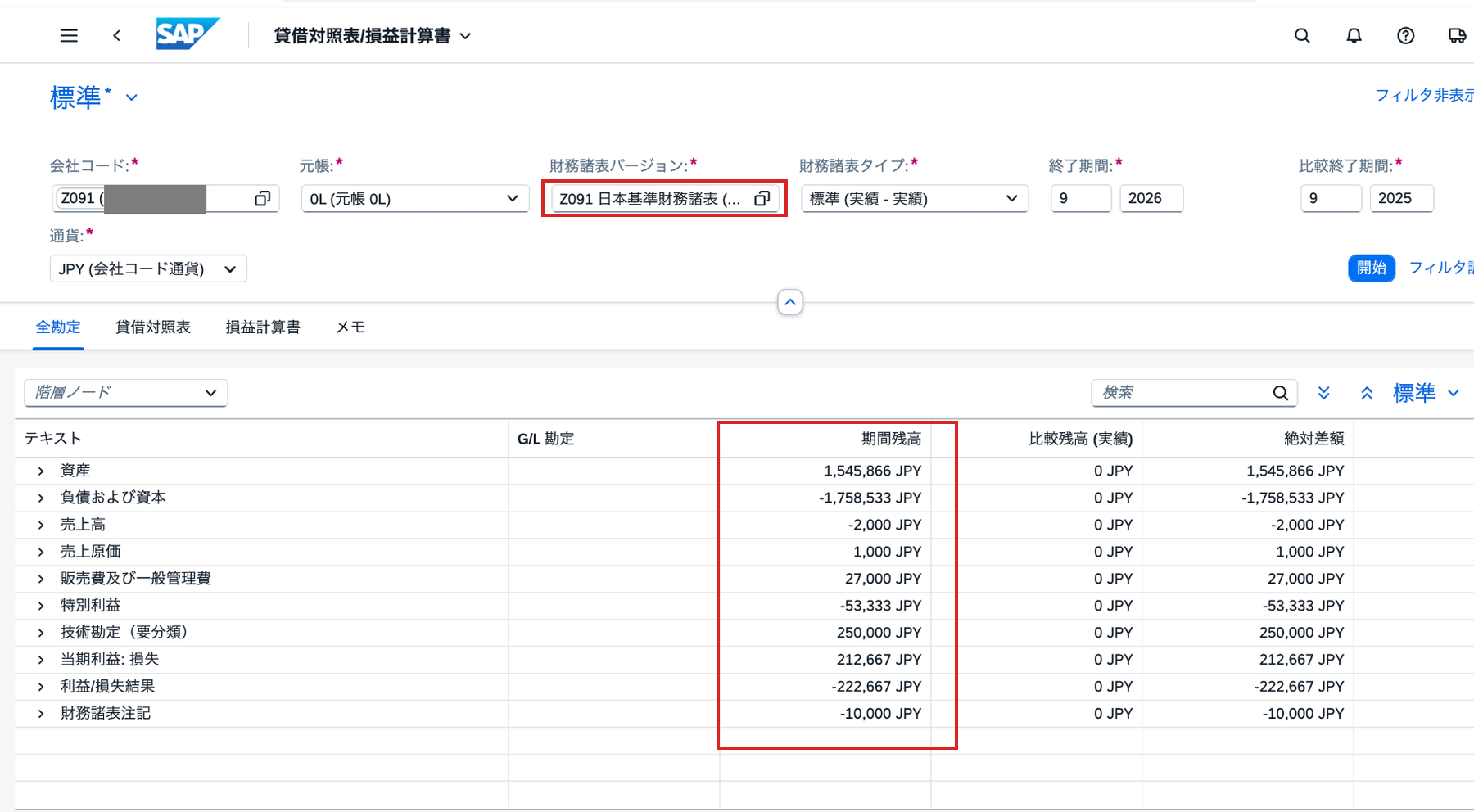Expand the 特別利益 row
Screen dimensions: 1474x812
(x=40, y=606)
